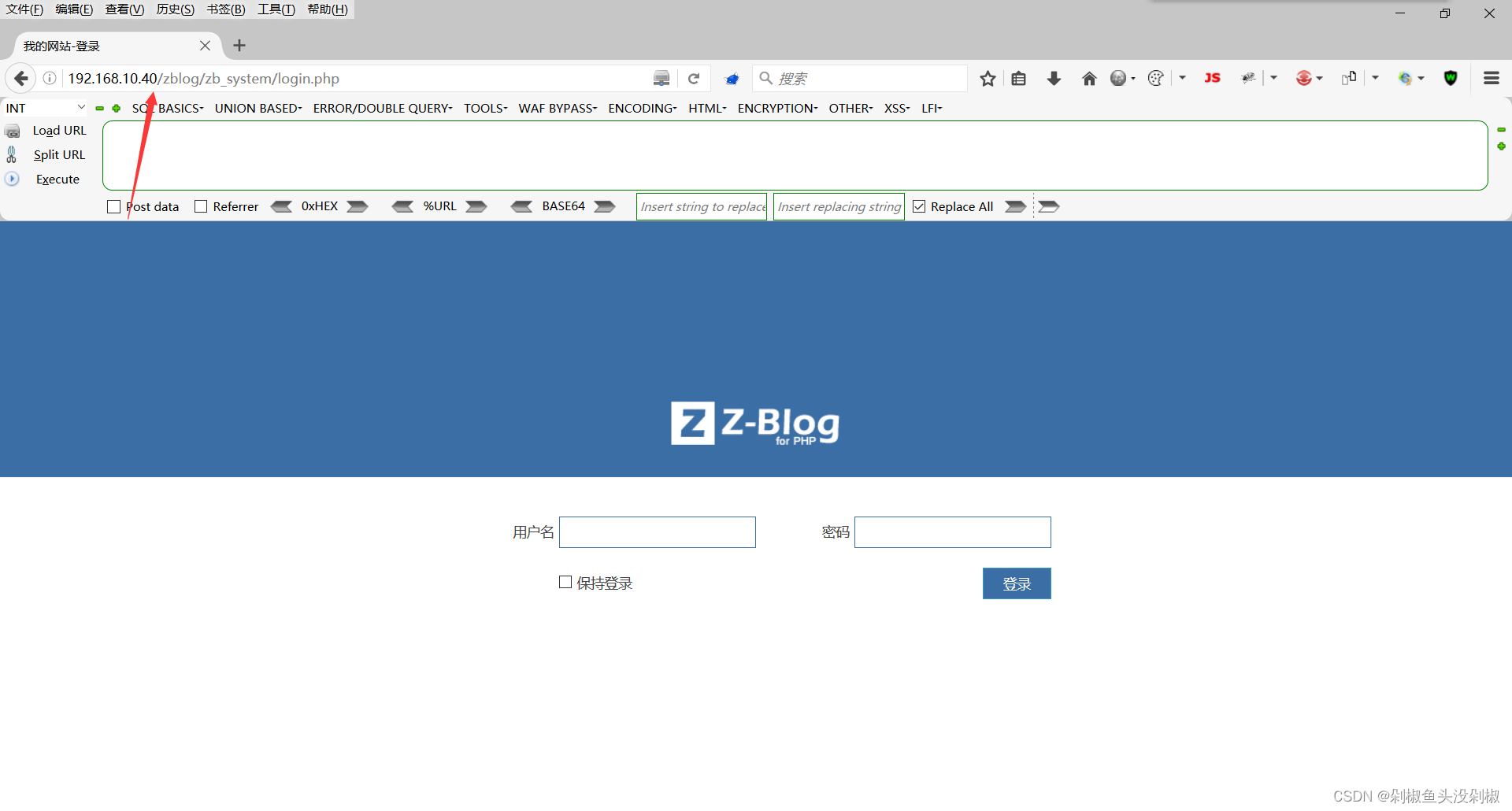Image resolution: width=1512 pixels, height=811 pixels.
Task: Expand the UNION BASED menu
Action: pyautogui.click(x=258, y=108)
